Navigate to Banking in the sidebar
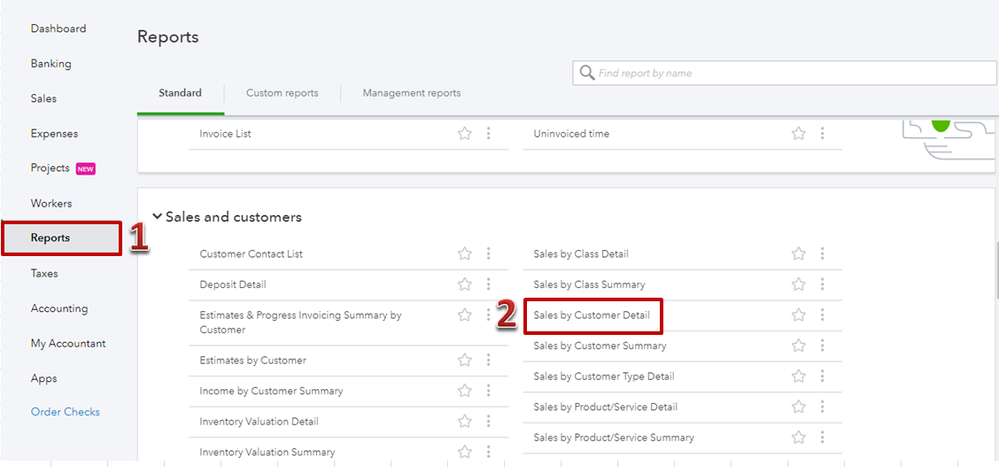999x467 pixels. [x=51, y=64]
